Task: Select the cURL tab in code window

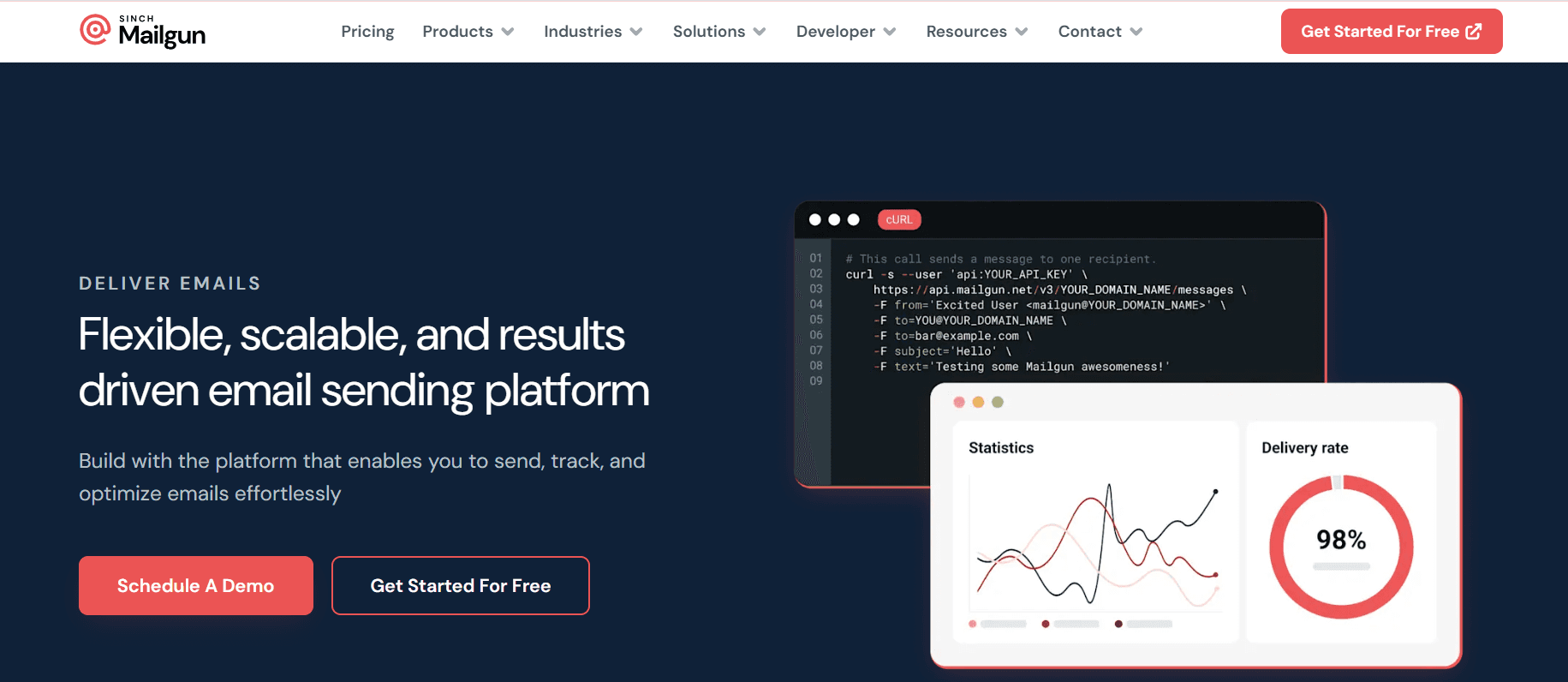Action: (899, 220)
